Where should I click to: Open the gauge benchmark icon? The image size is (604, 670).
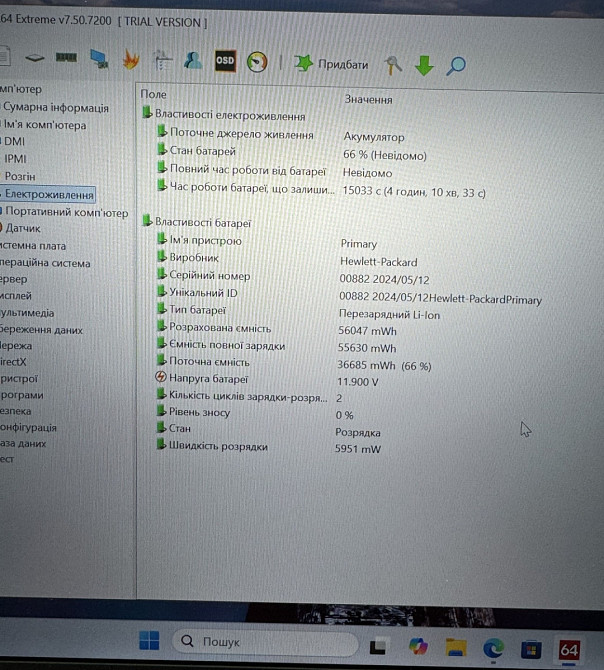coord(257,62)
